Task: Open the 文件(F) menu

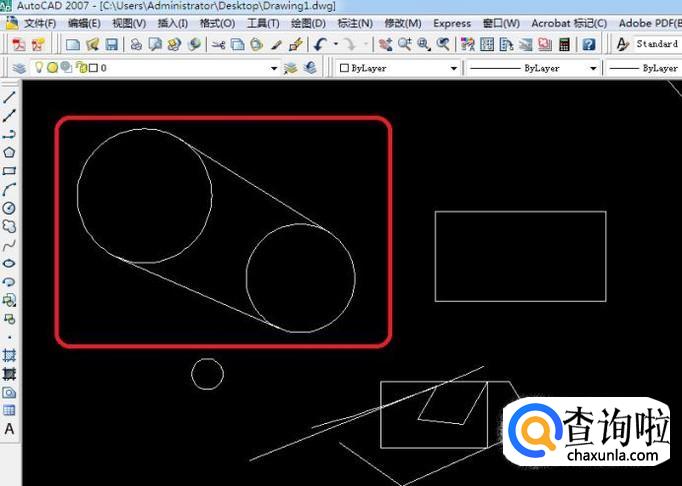Action: coord(40,23)
